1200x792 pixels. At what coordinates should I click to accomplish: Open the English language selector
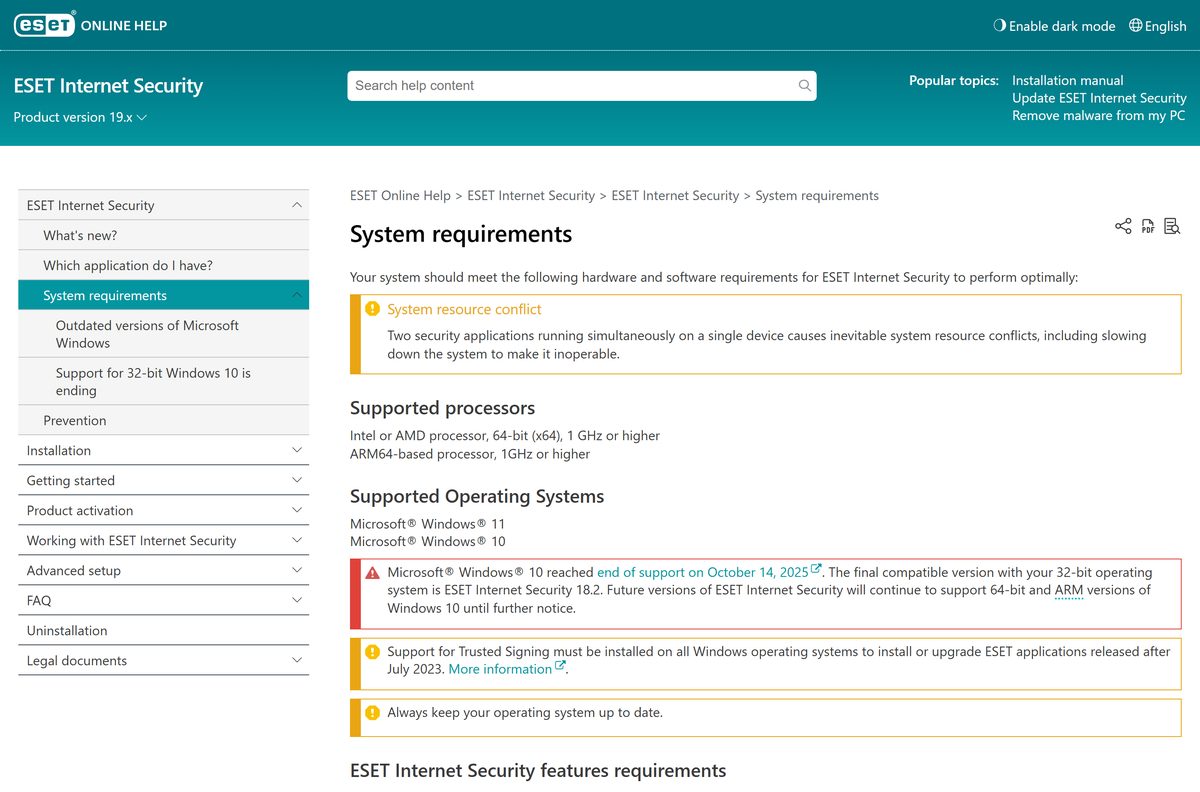pos(1157,26)
